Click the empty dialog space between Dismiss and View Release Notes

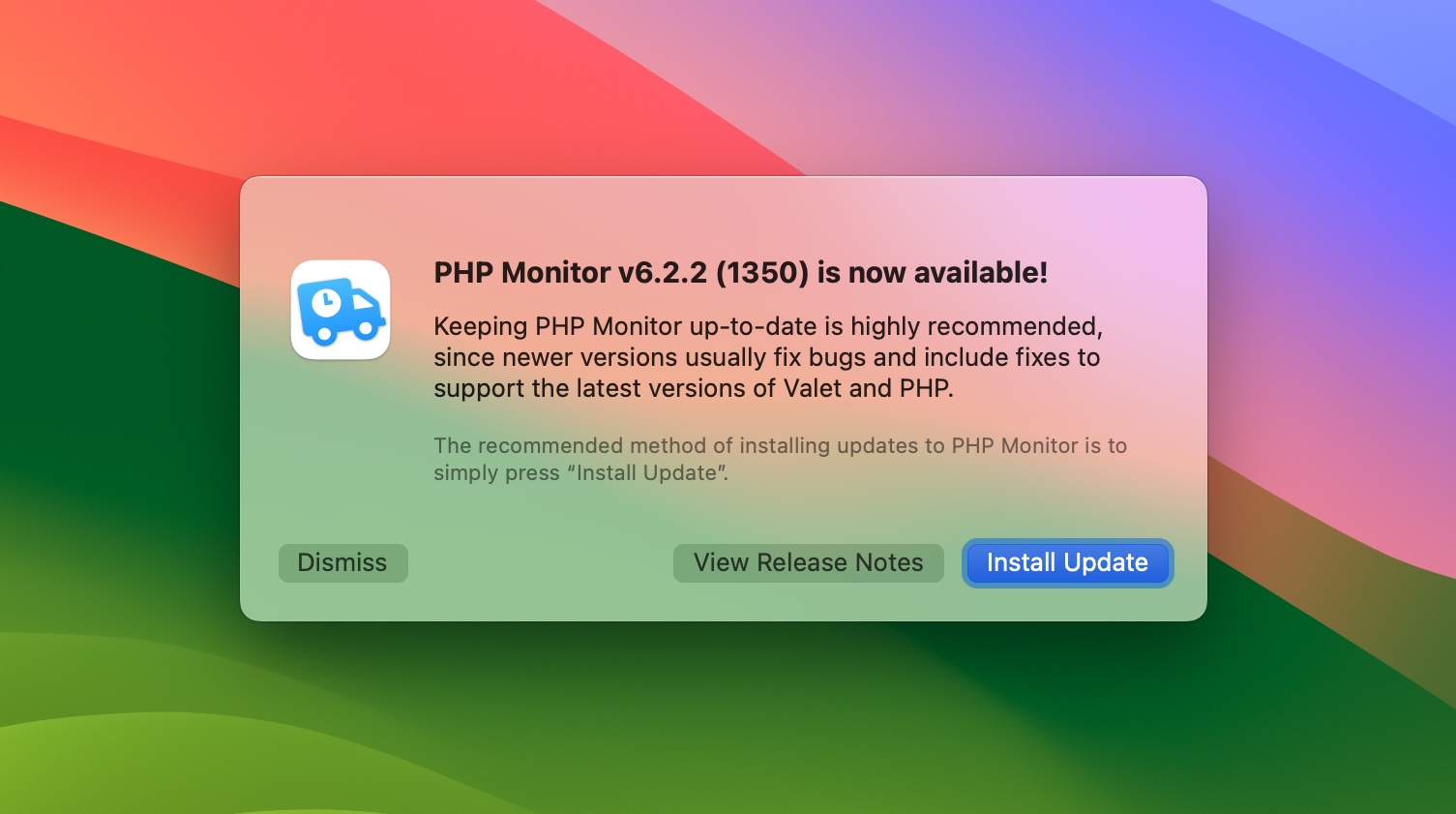pos(540,562)
